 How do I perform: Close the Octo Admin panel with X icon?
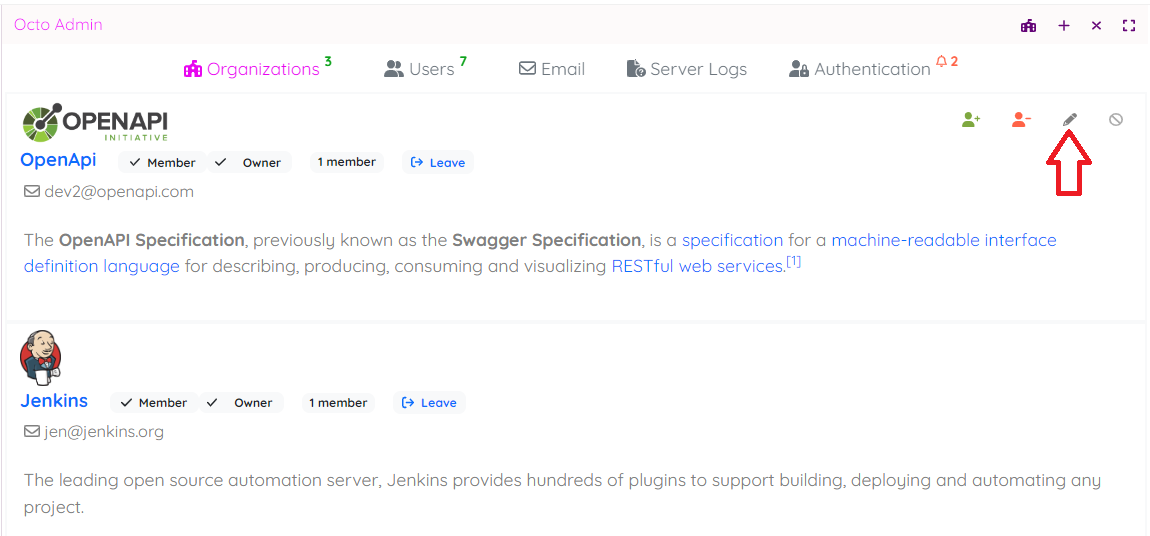point(1096,26)
